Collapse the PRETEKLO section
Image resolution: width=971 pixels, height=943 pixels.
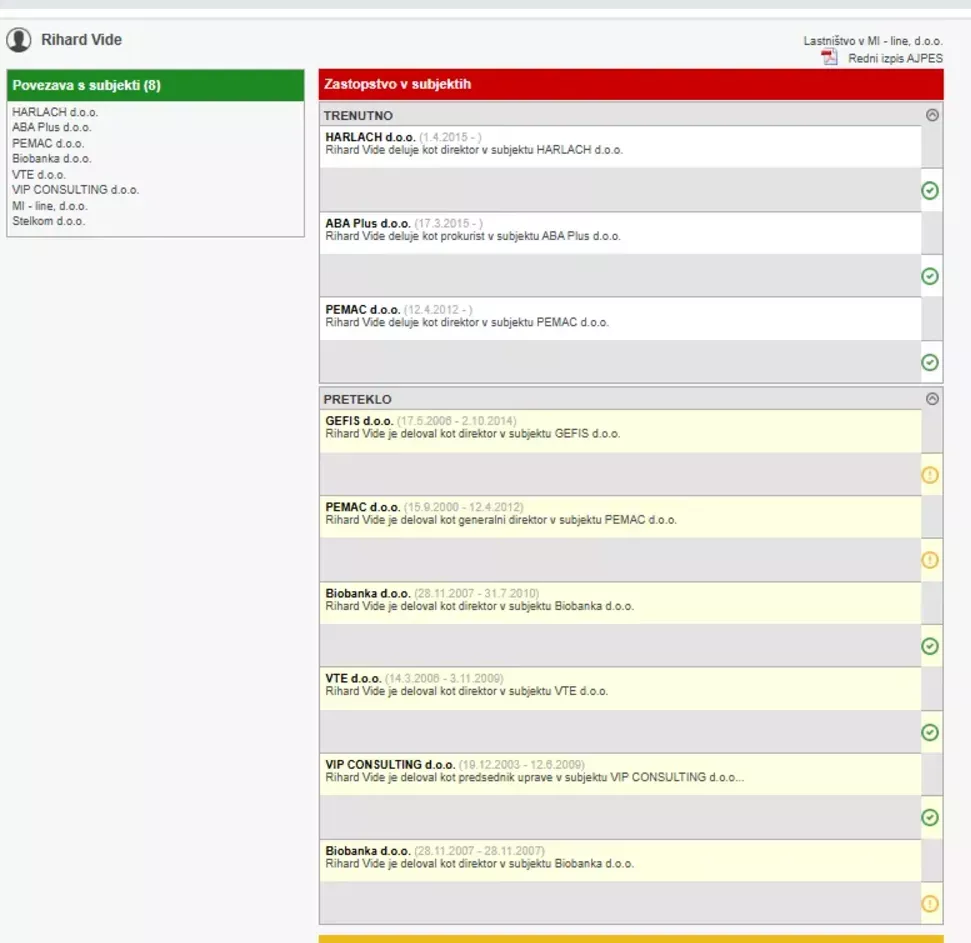[932, 398]
